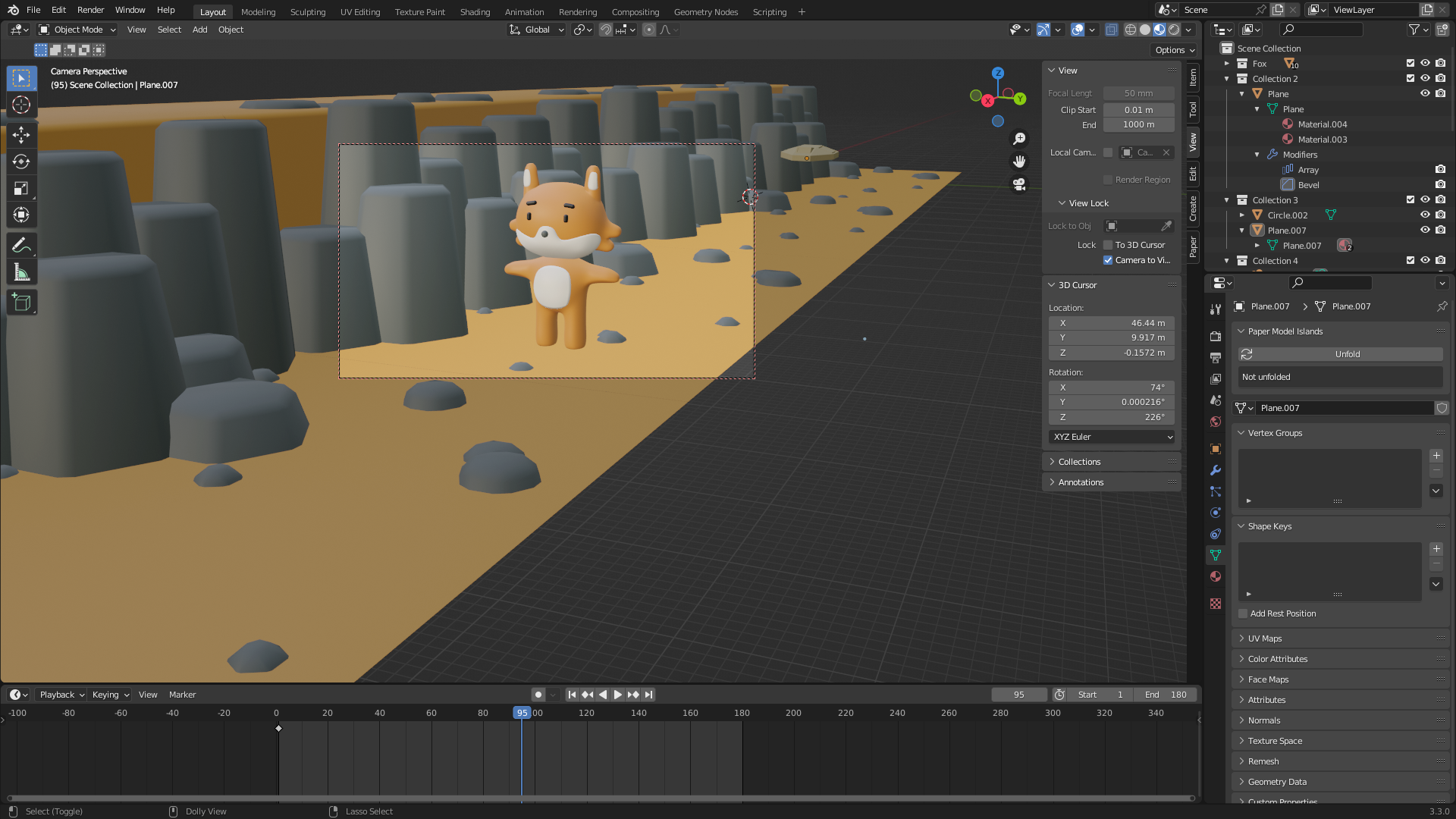Add a new shape key
Image resolution: width=1456 pixels, height=819 pixels.
(1436, 549)
